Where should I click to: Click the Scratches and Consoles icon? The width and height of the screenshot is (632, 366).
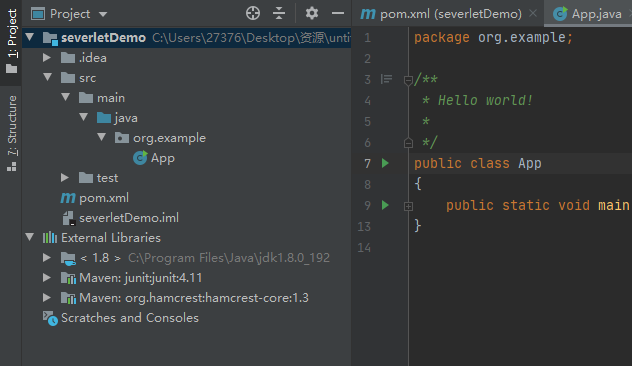[50, 318]
